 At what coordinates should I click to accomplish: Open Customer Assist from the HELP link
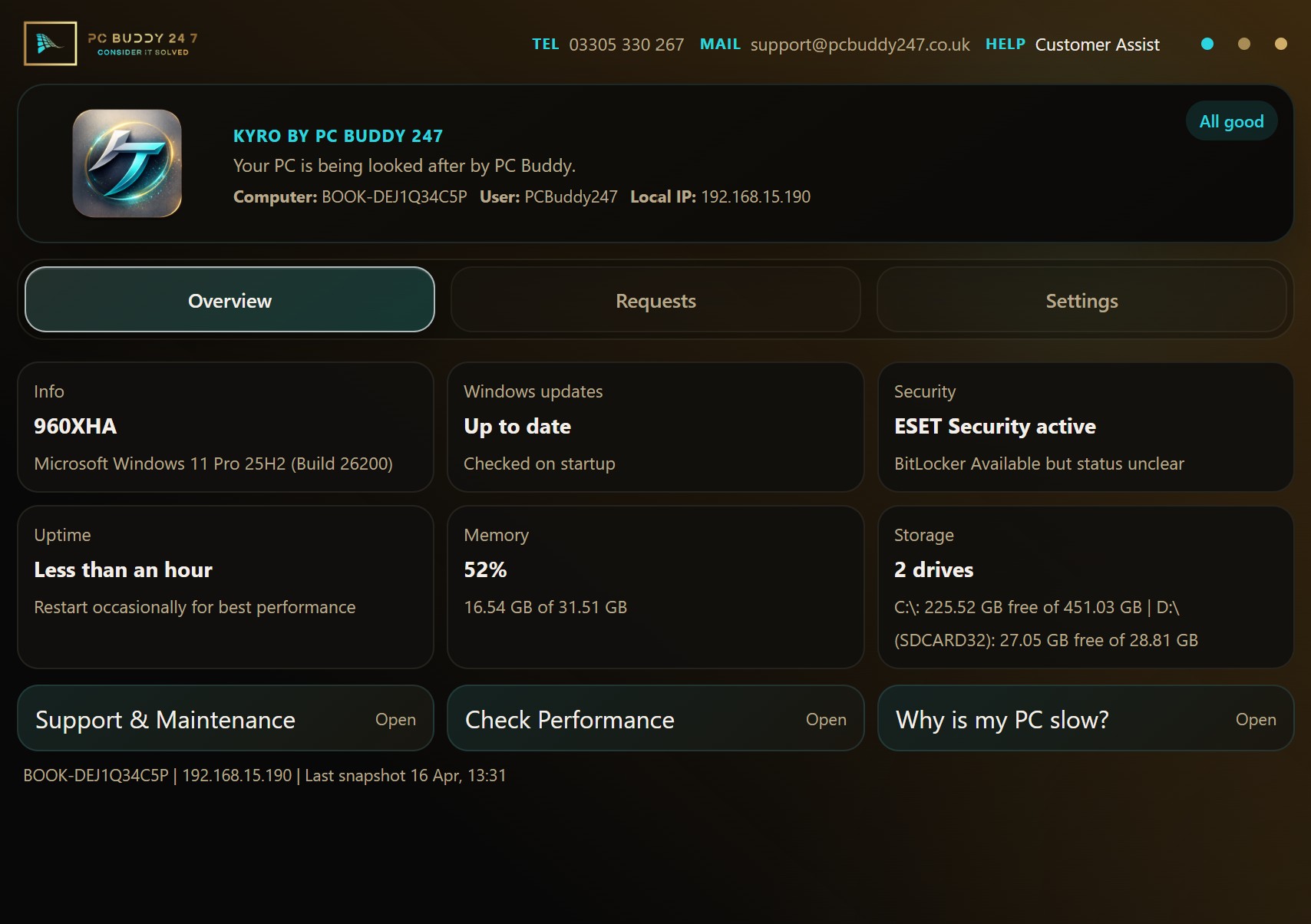click(x=1097, y=45)
